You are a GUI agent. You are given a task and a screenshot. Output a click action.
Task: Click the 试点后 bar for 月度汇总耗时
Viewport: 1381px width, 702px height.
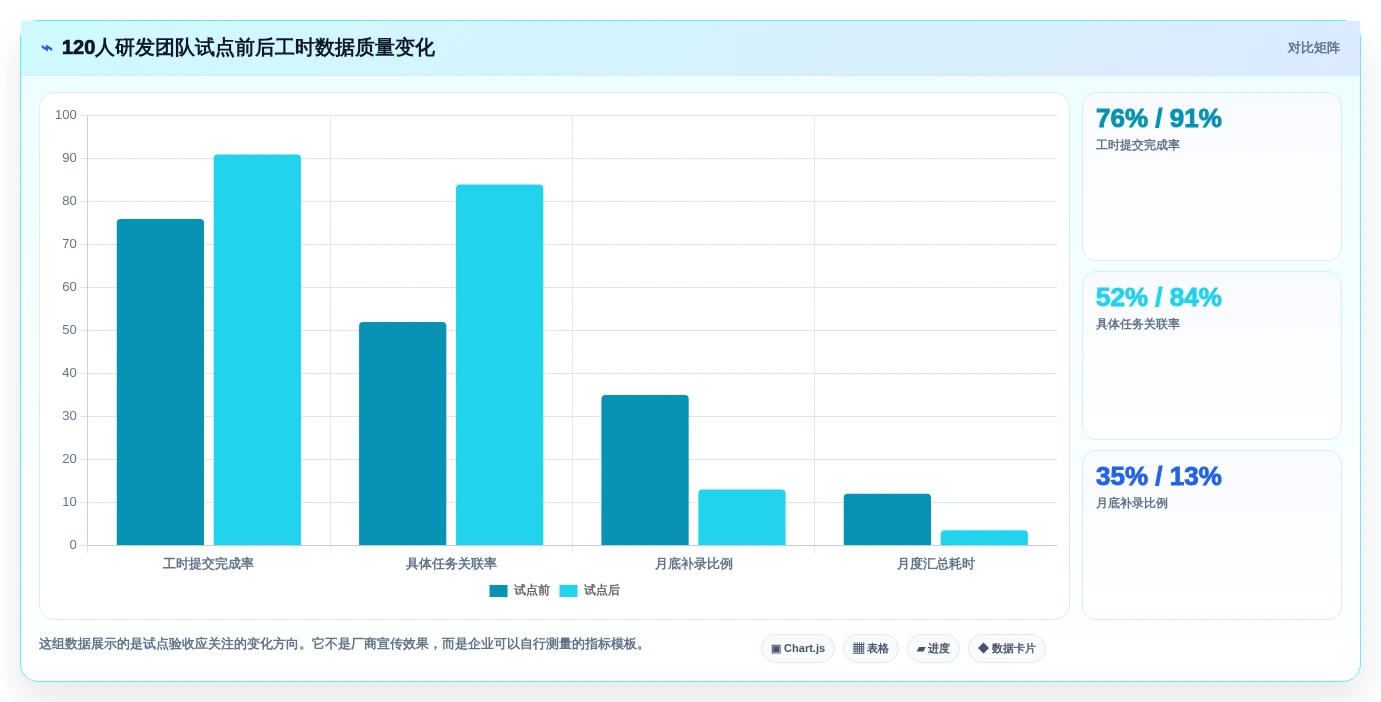pyautogui.click(x=984, y=538)
